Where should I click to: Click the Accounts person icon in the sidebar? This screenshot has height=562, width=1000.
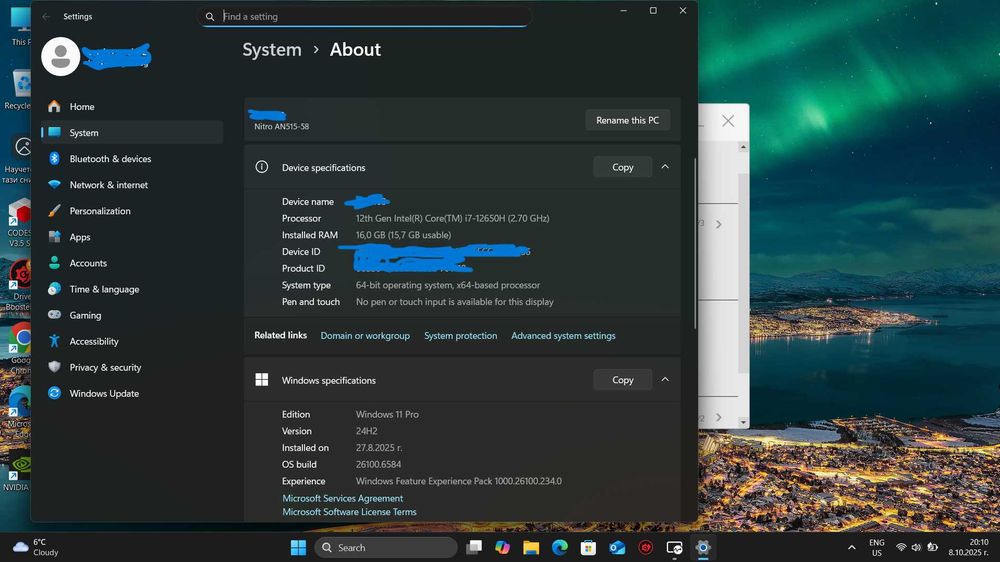54,263
